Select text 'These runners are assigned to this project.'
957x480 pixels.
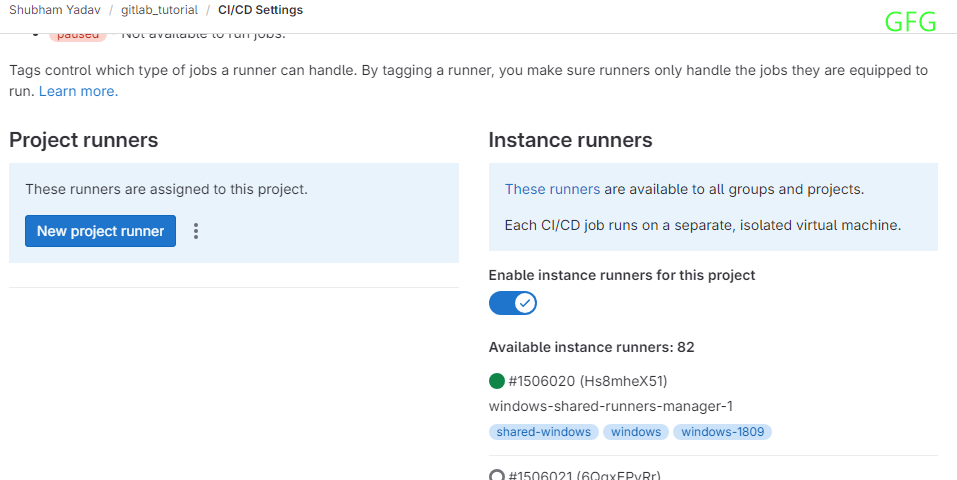pos(167,189)
